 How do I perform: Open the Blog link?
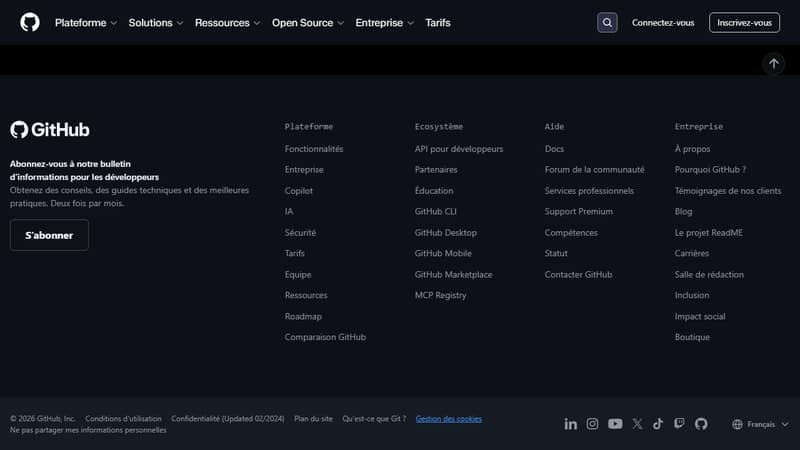click(683, 211)
